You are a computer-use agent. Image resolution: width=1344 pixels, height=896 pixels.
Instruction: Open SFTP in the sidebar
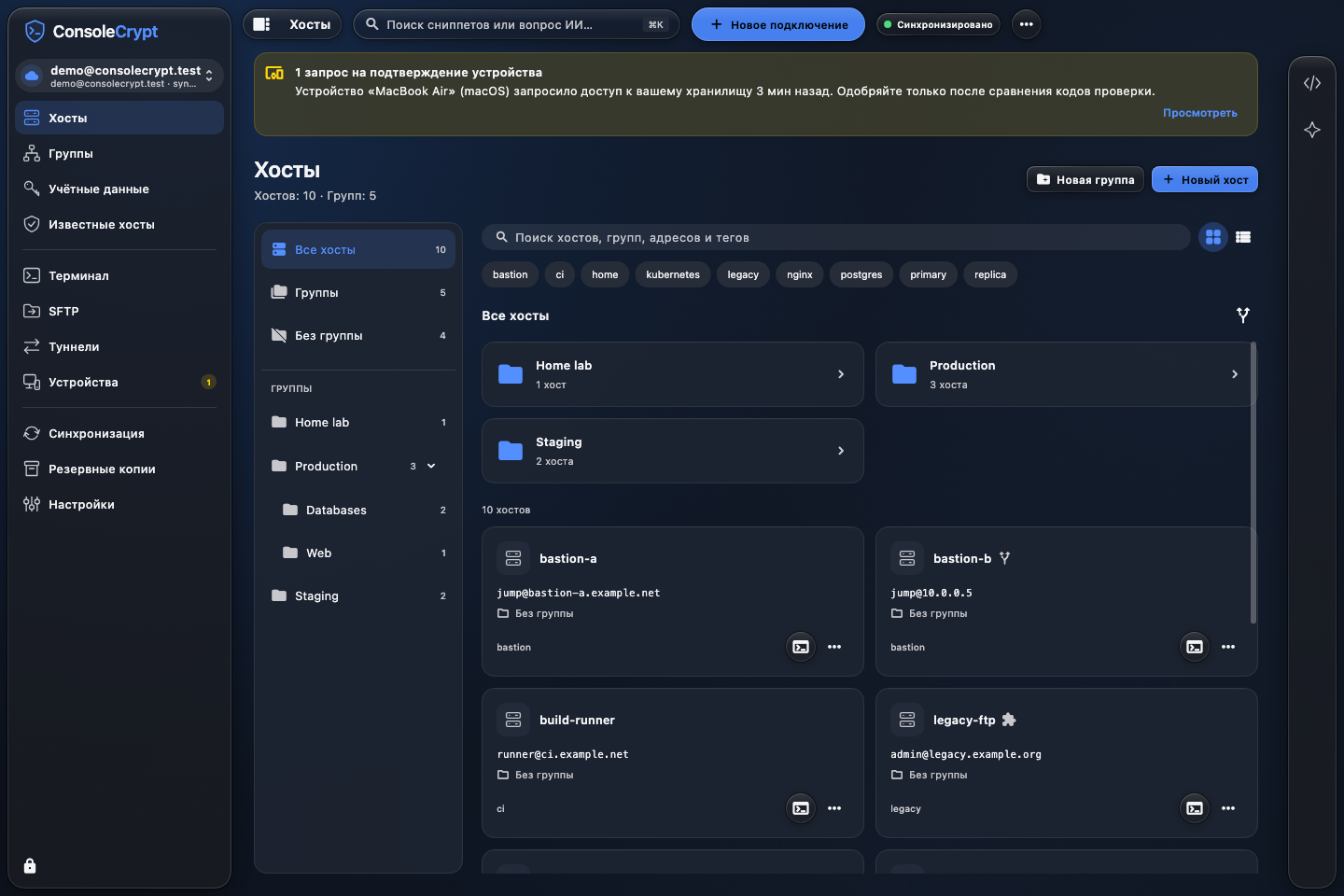119,311
